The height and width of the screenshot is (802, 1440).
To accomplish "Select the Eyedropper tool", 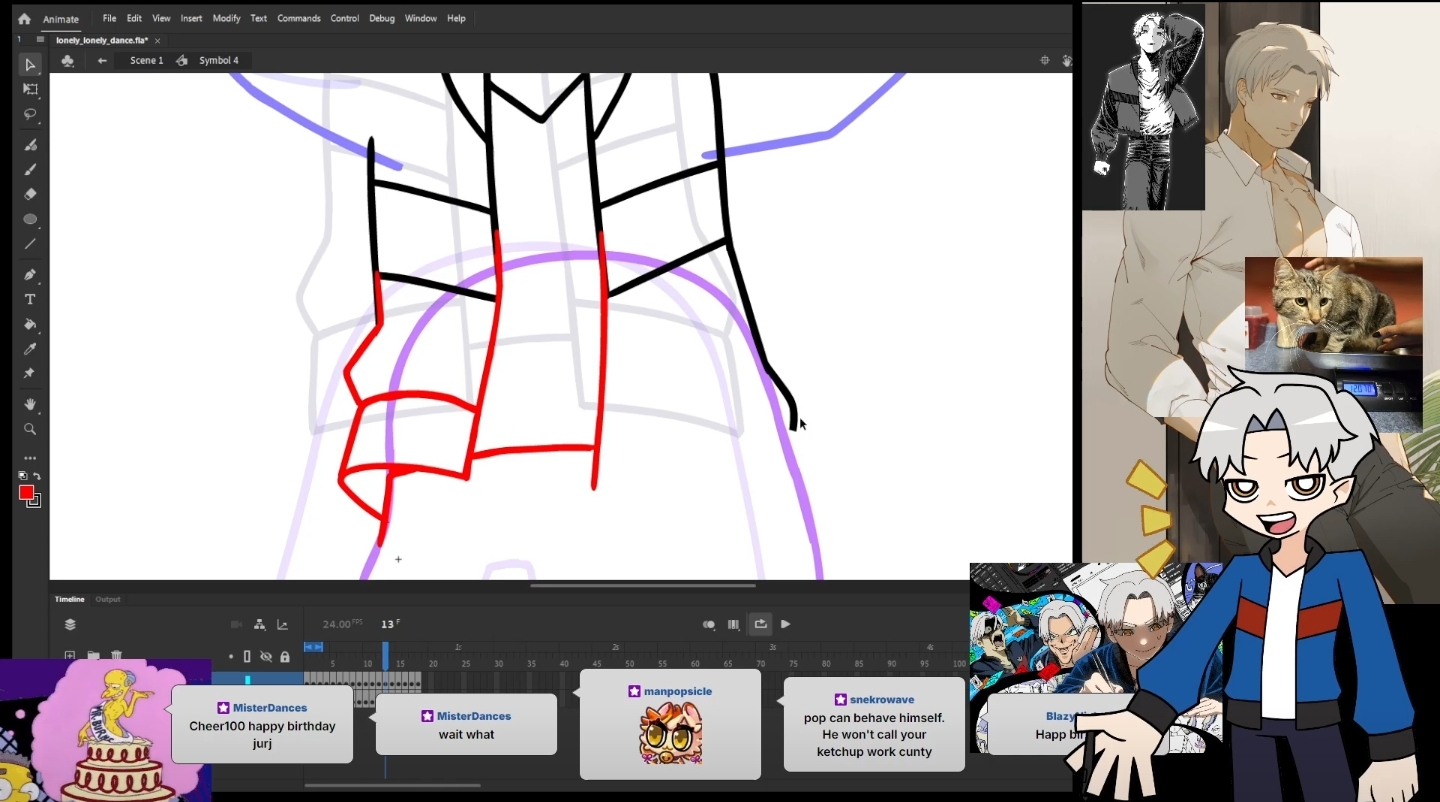I will (x=30, y=349).
